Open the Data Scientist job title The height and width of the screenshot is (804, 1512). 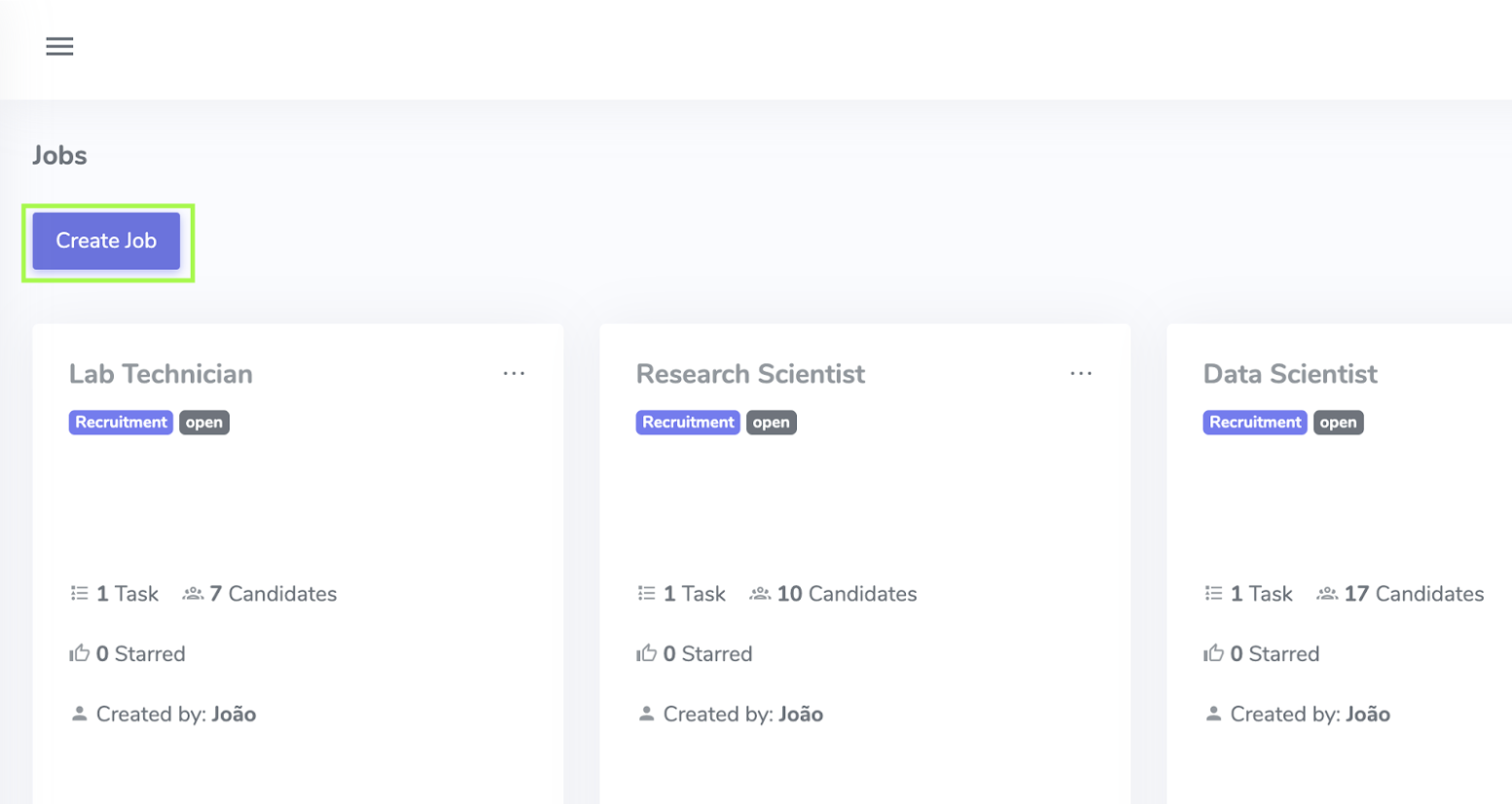coord(1290,374)
